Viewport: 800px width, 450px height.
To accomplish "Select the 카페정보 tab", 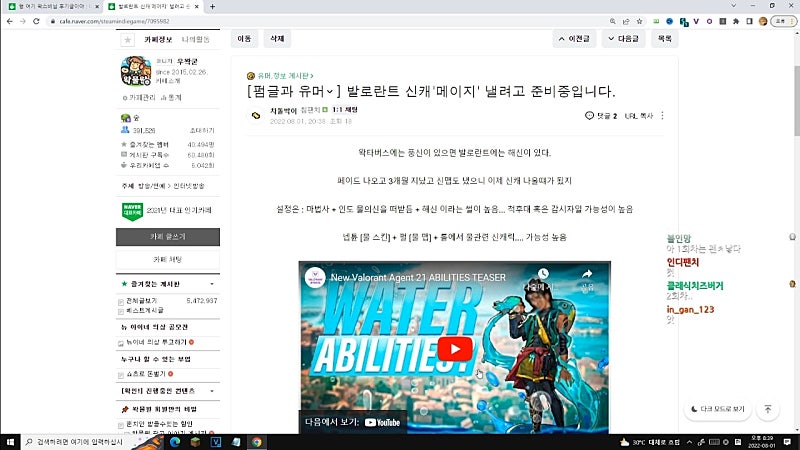I will pos(158,39).
